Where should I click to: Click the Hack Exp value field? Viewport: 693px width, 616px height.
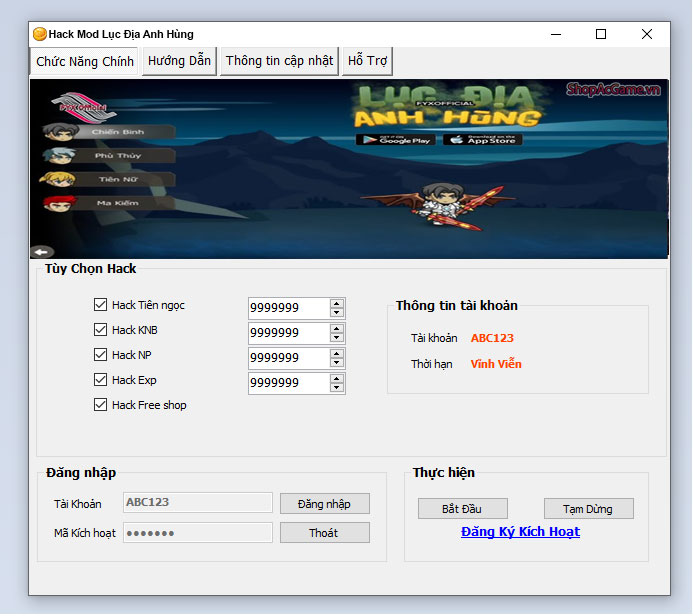[x=289, y=383]
